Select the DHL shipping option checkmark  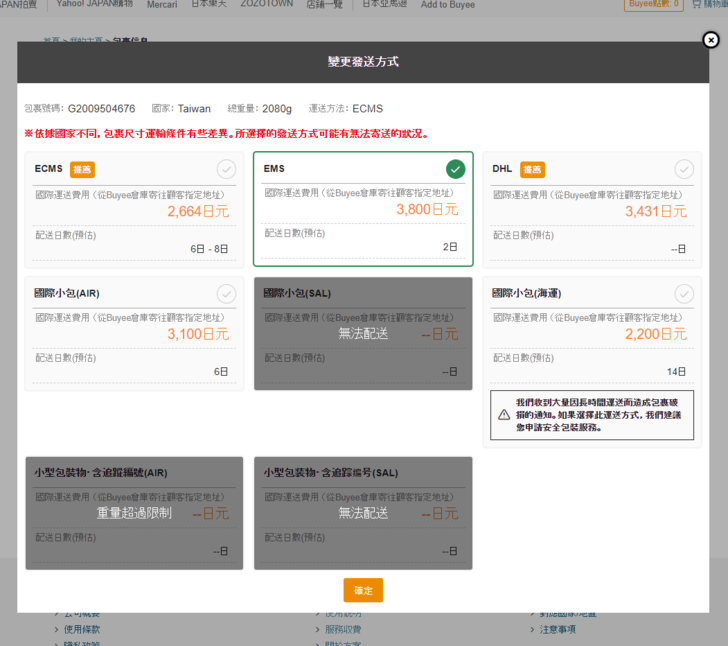[684, 169]
